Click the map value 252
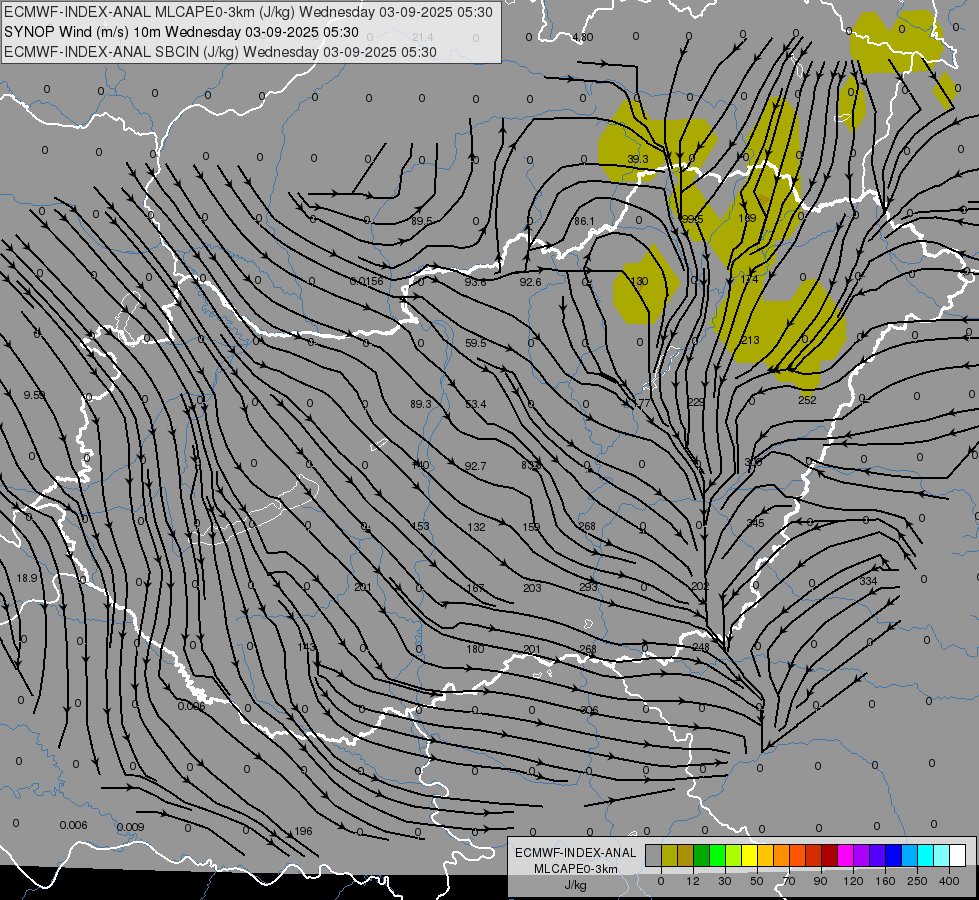The width and height of the screenshot is (979, 900). pyautogui.click(x=807, y=400)
